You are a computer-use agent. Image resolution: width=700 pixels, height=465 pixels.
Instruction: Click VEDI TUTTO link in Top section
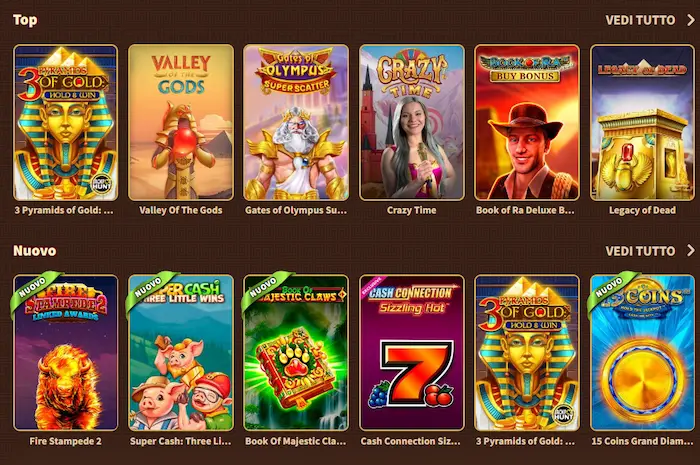[640, 20]
